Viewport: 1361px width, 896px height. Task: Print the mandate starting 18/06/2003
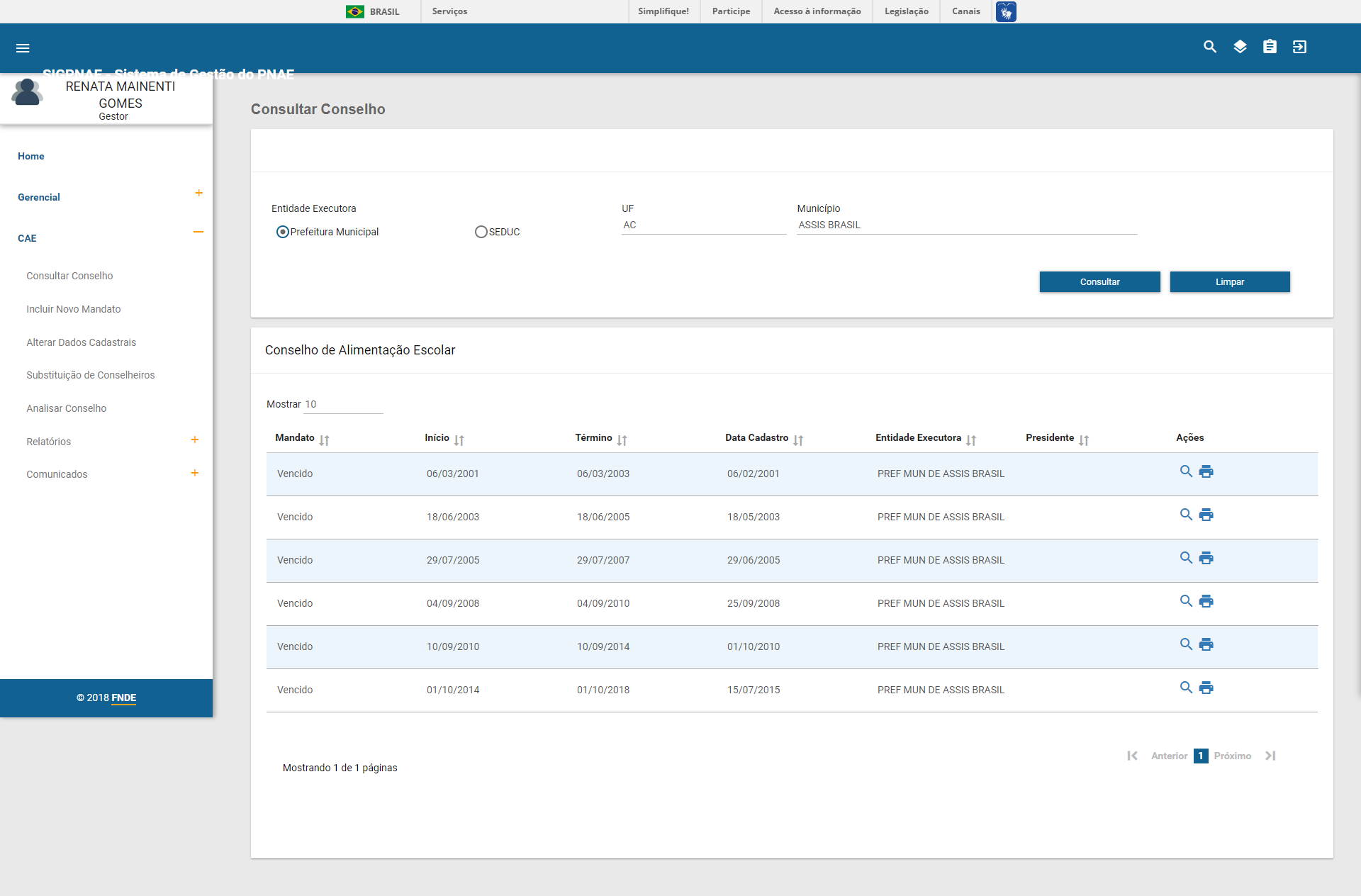(1206, 515)
